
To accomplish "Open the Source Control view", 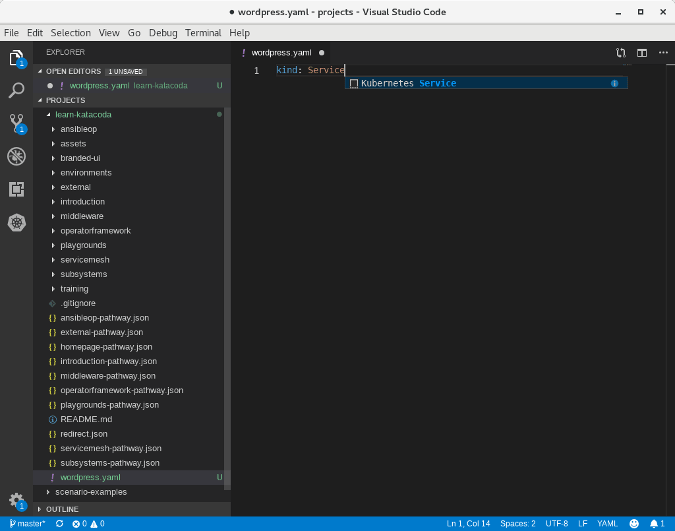I will point(16,123).
